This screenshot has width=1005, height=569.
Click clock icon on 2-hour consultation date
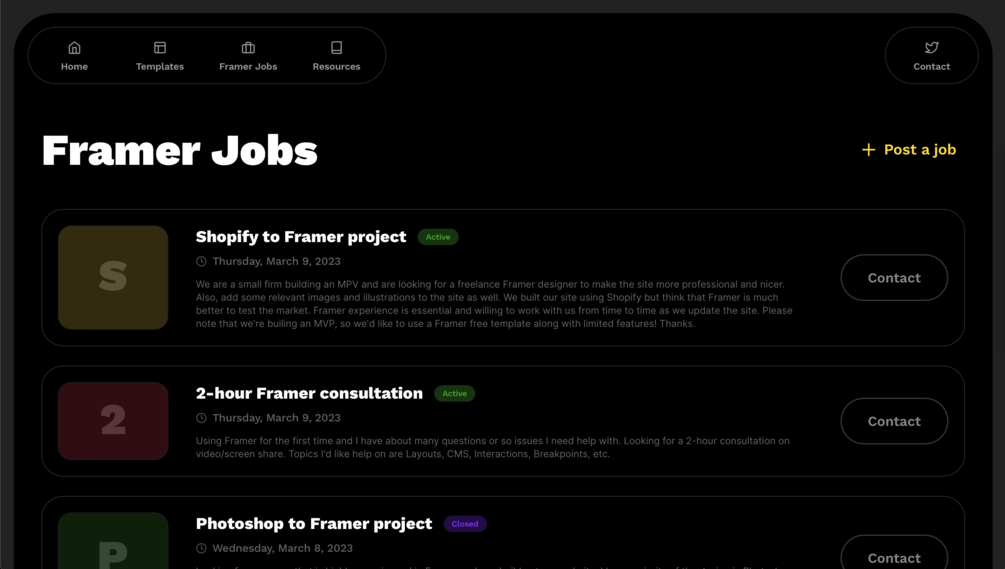pyautogui.click(x=201, y=418)
